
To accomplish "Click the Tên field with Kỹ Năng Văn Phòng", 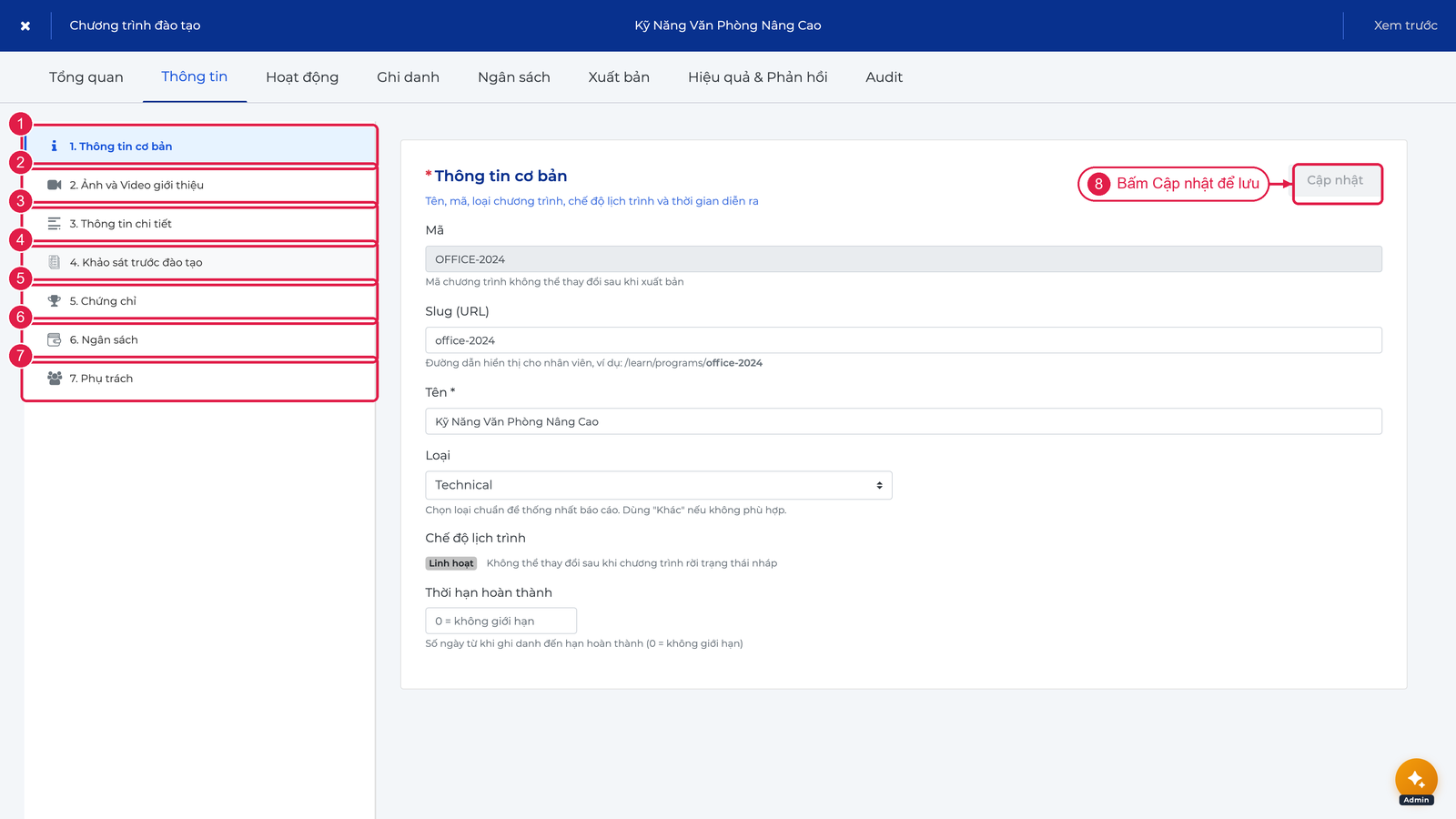I will pos(904,421).
